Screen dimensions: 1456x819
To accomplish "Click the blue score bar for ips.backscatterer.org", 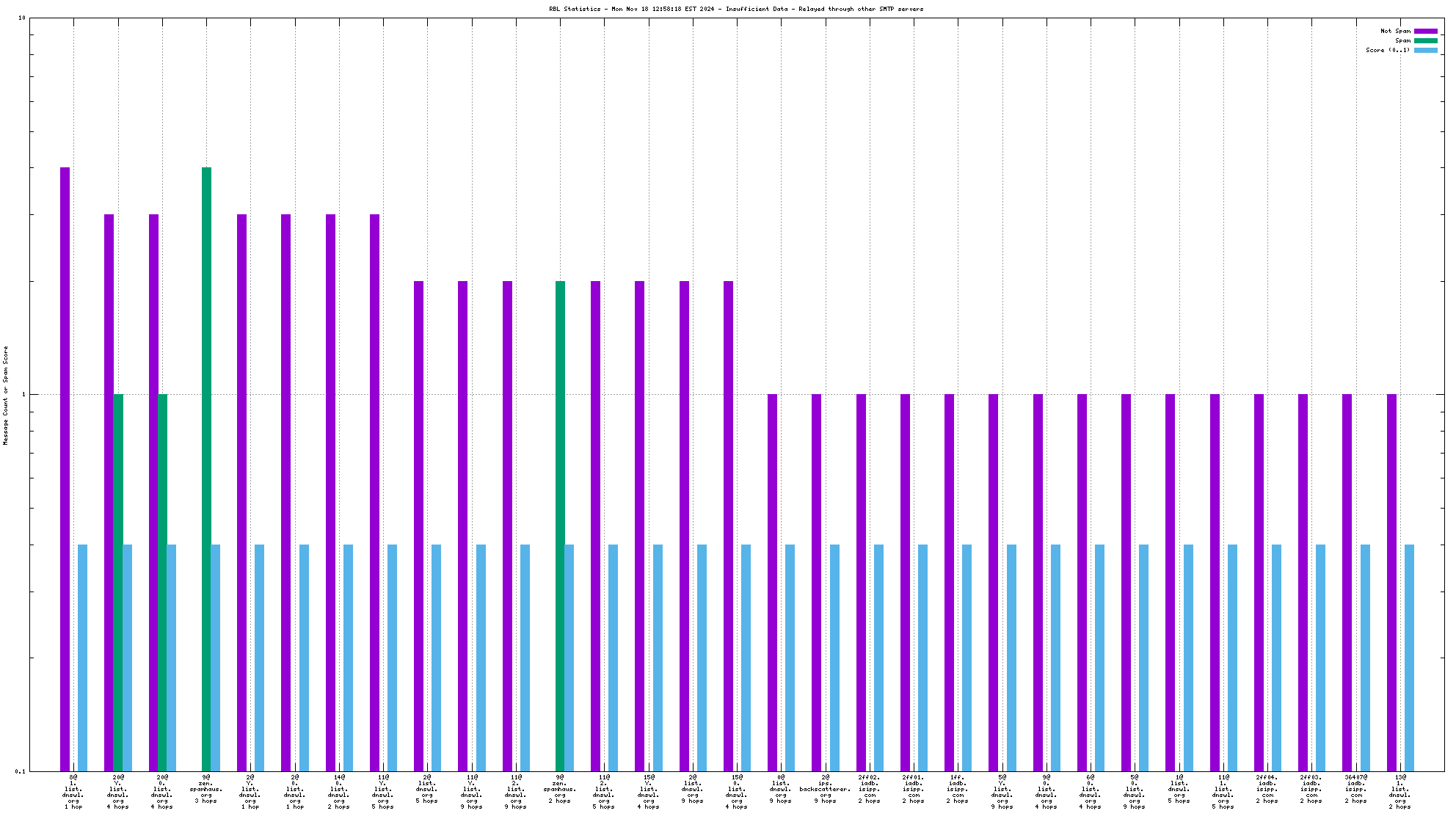I will [834, 657].
